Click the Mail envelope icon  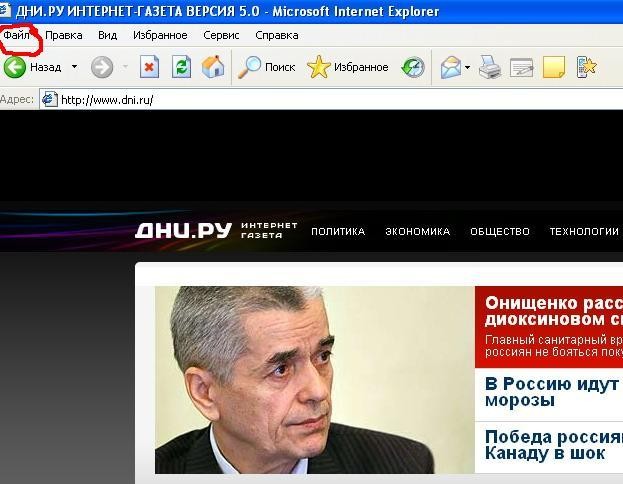tap(451, 67)
